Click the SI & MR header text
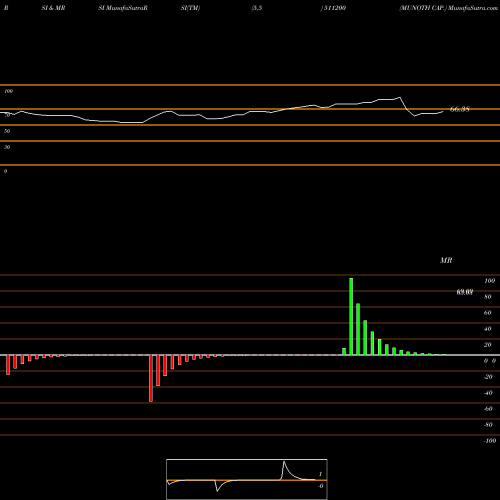 point(53,8)
